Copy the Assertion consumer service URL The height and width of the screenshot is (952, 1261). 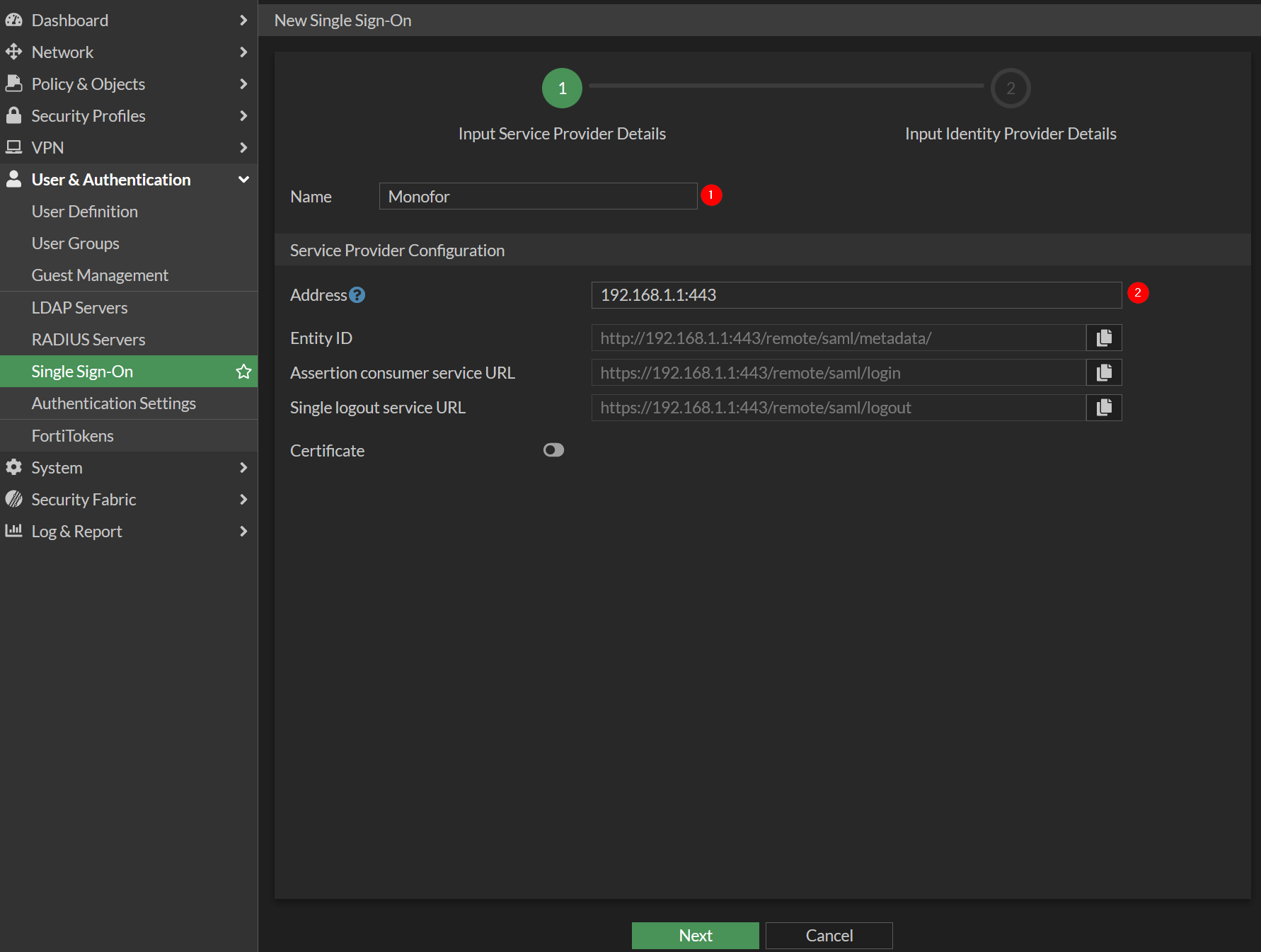tap(1104, 373)
